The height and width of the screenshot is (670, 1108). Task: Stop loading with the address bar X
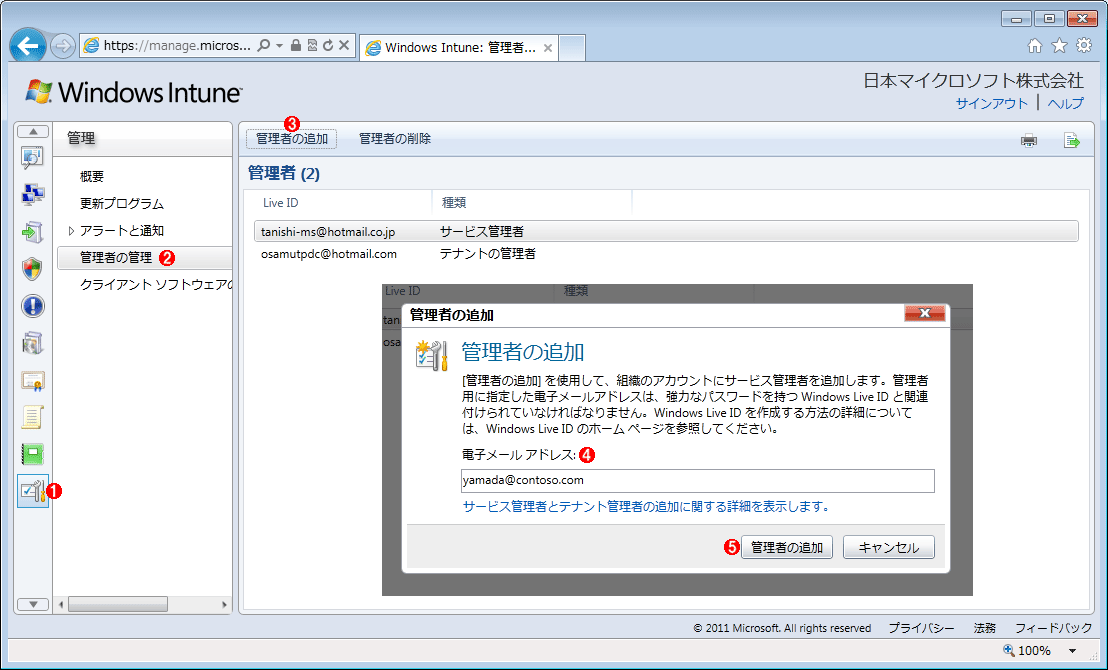point(344,45)
